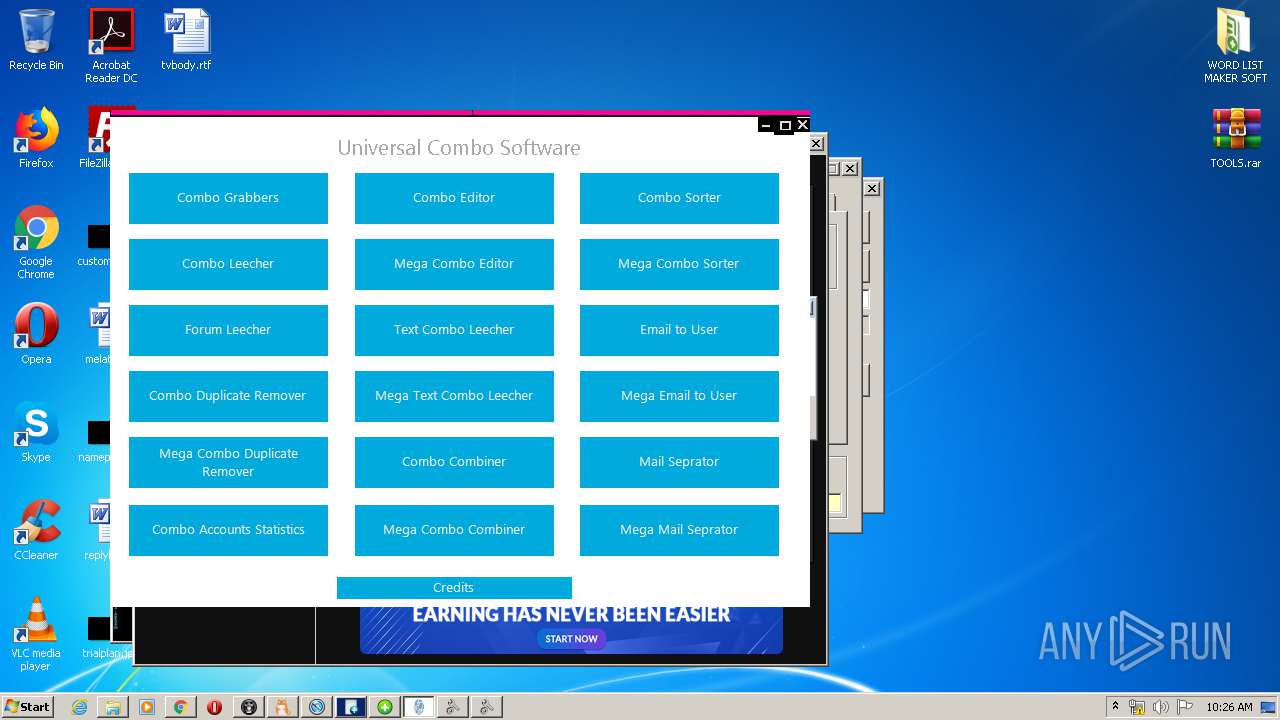Click Opera icon in taskbar
Image resolution: width=1280 pixels, height=720 pixels.
(x=214, y=707)
